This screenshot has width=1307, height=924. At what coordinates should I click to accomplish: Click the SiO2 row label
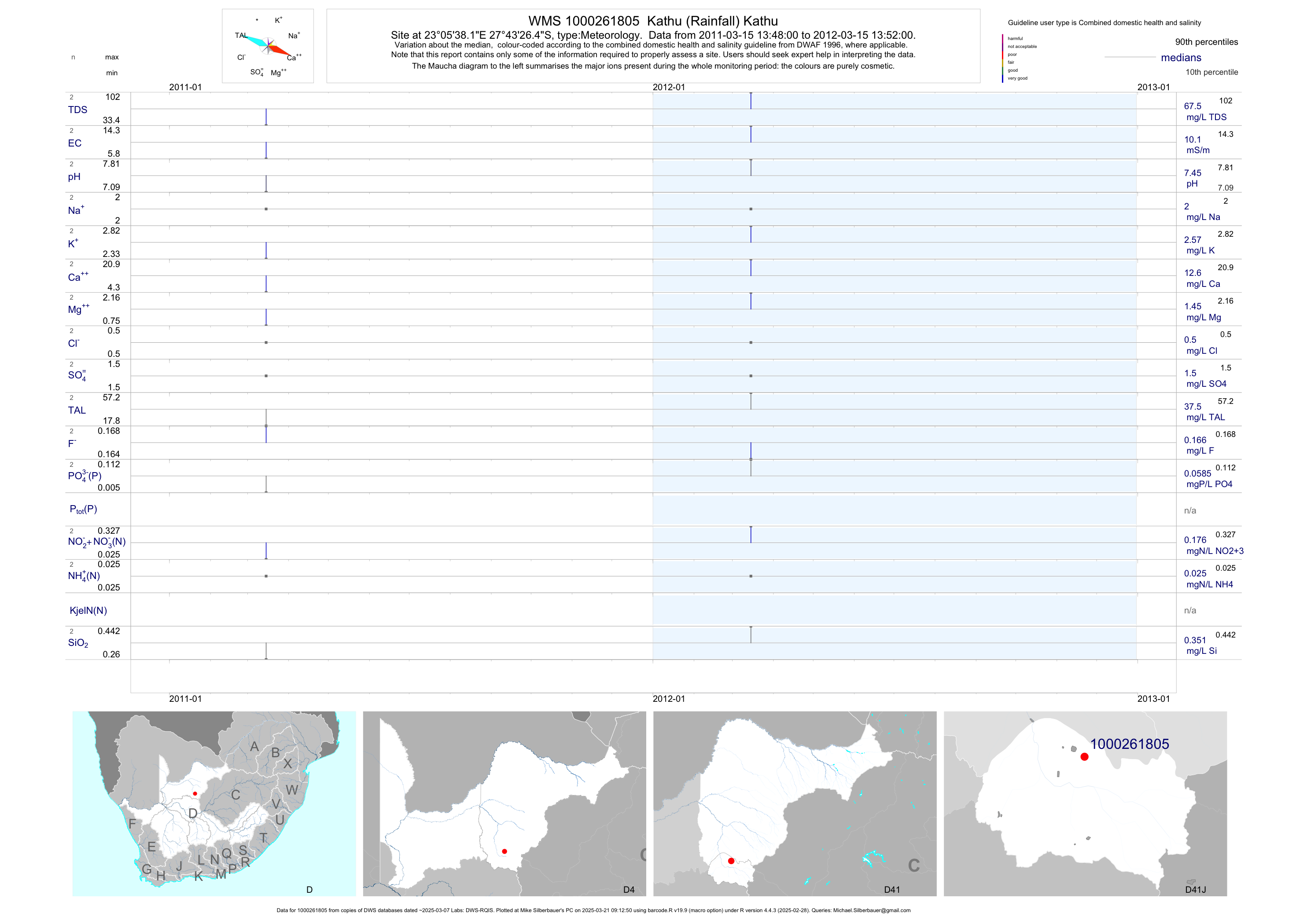tap(78, 643)
